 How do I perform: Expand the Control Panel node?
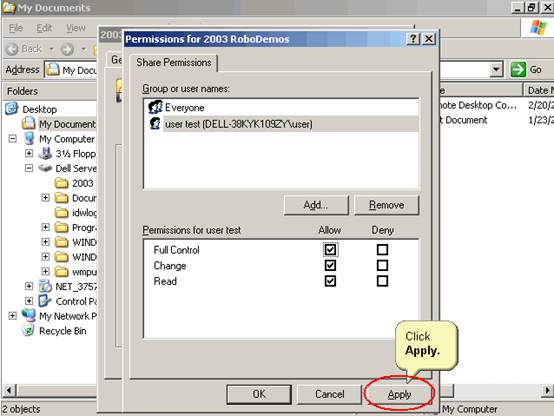[x=29, y=301]
